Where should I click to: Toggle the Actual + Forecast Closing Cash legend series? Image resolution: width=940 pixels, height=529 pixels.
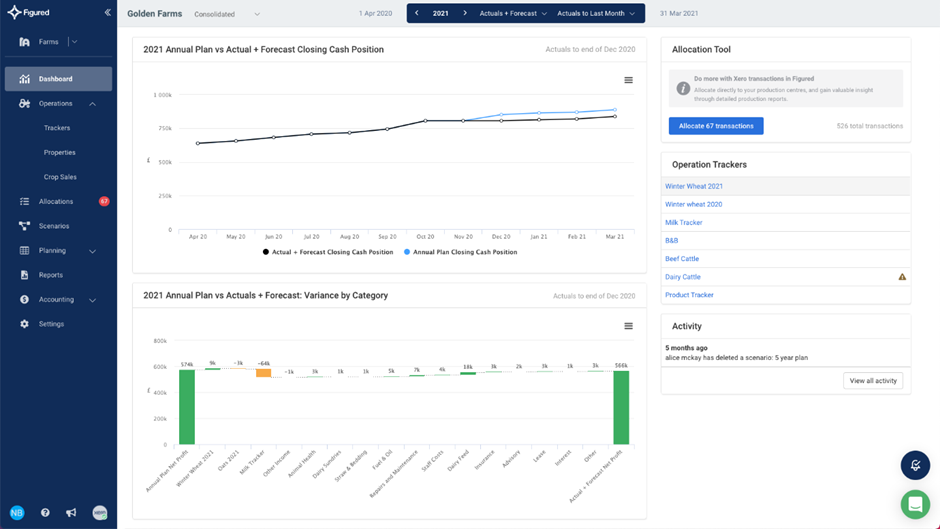coord(328,252)
